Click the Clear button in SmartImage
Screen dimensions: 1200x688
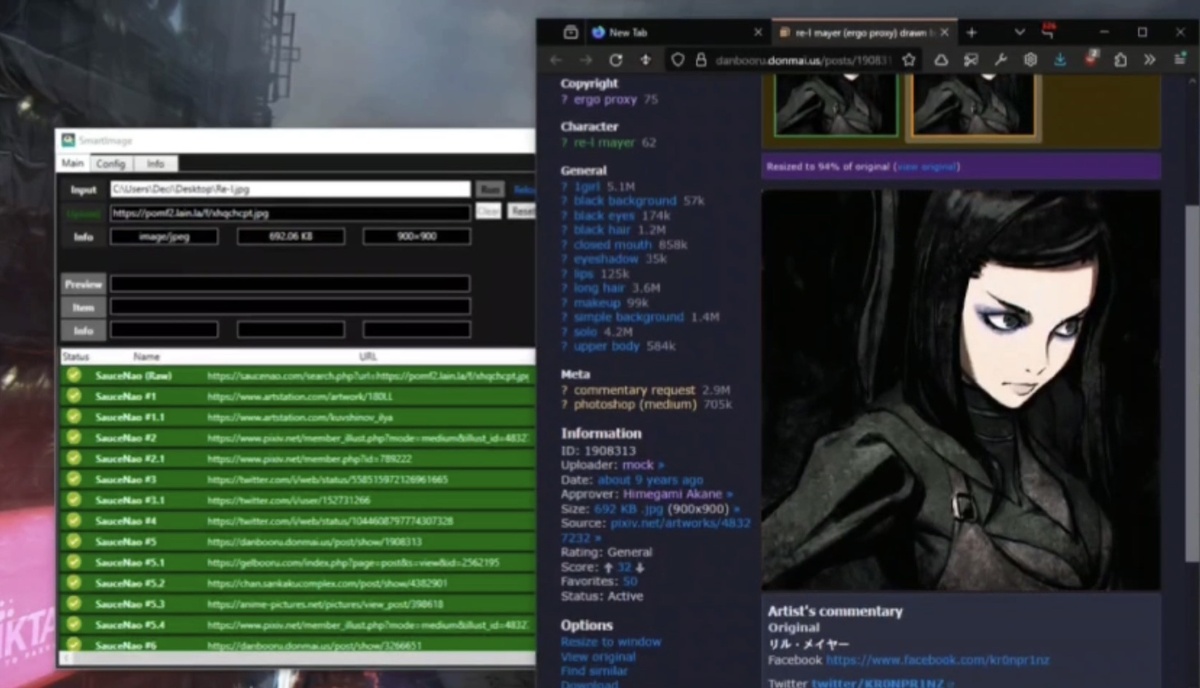click(488, 212)
